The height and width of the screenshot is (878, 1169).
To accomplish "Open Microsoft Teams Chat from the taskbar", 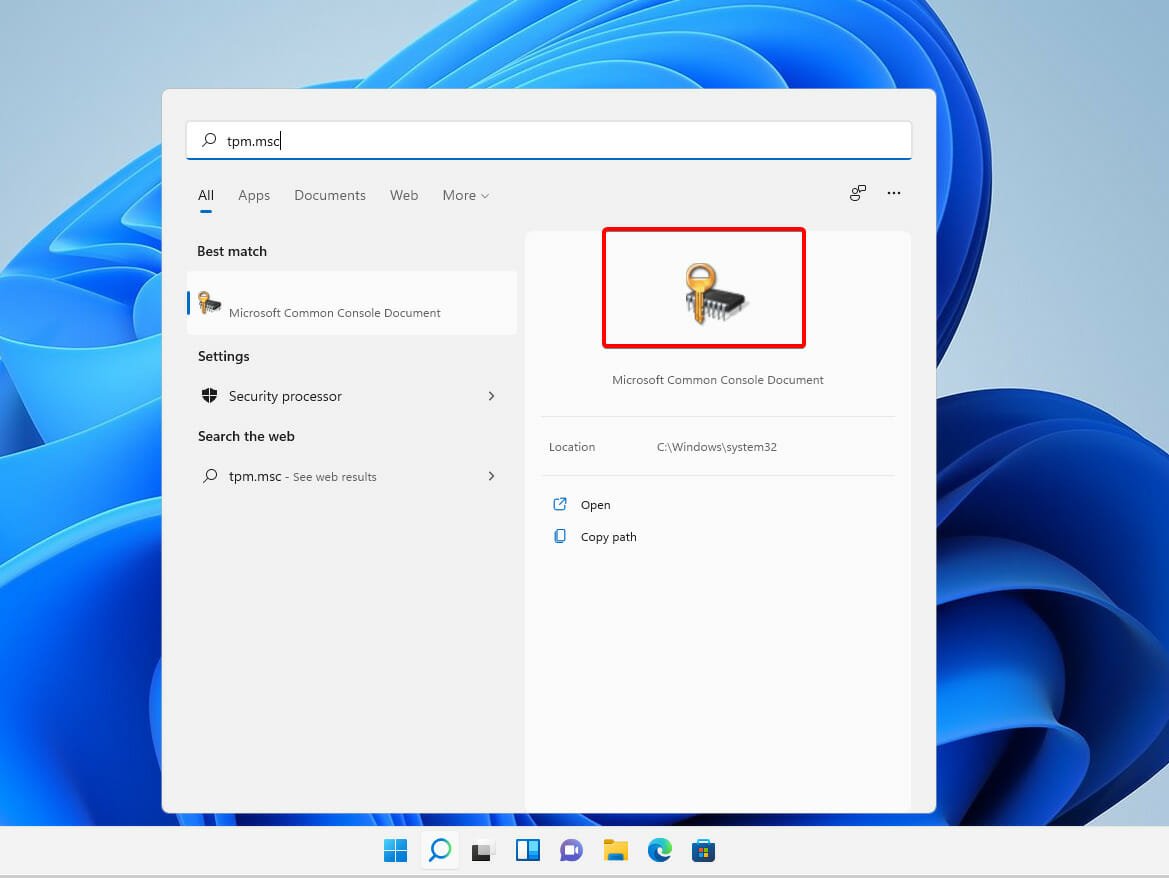I will coord(571,849).
